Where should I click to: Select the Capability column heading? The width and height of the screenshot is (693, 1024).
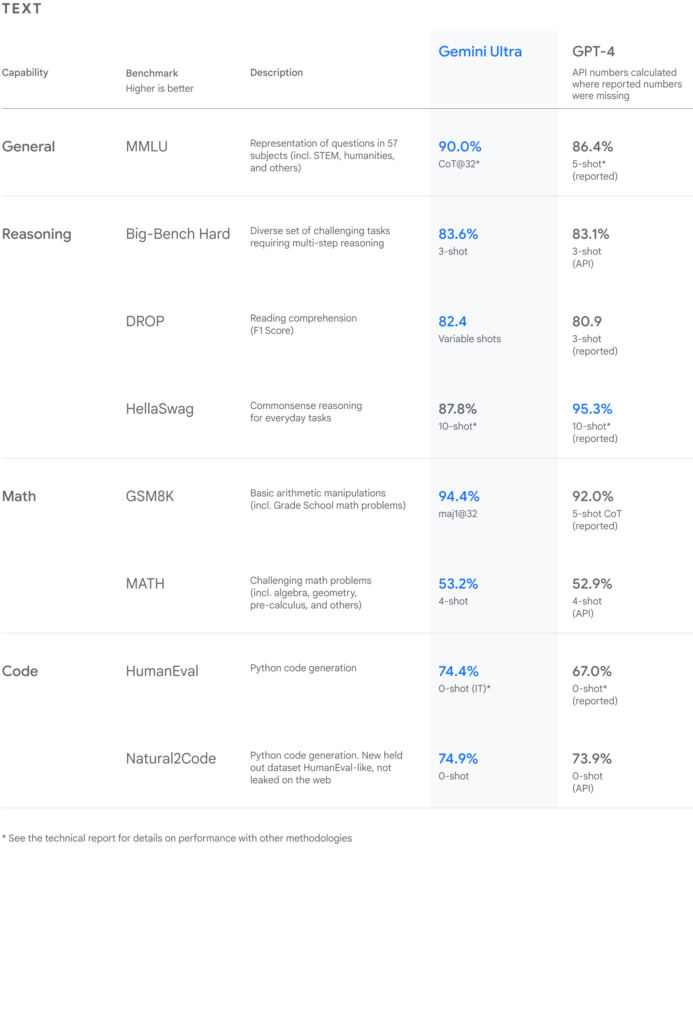(25, 73)
